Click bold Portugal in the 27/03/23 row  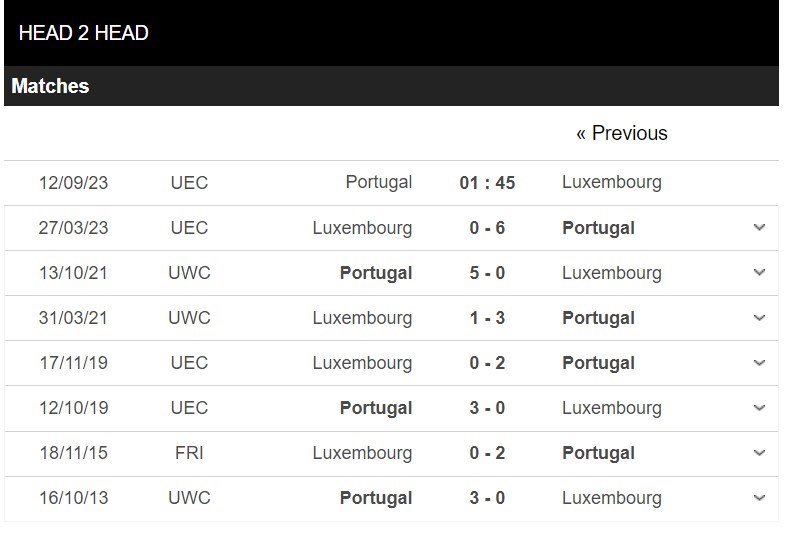point(598,228)
